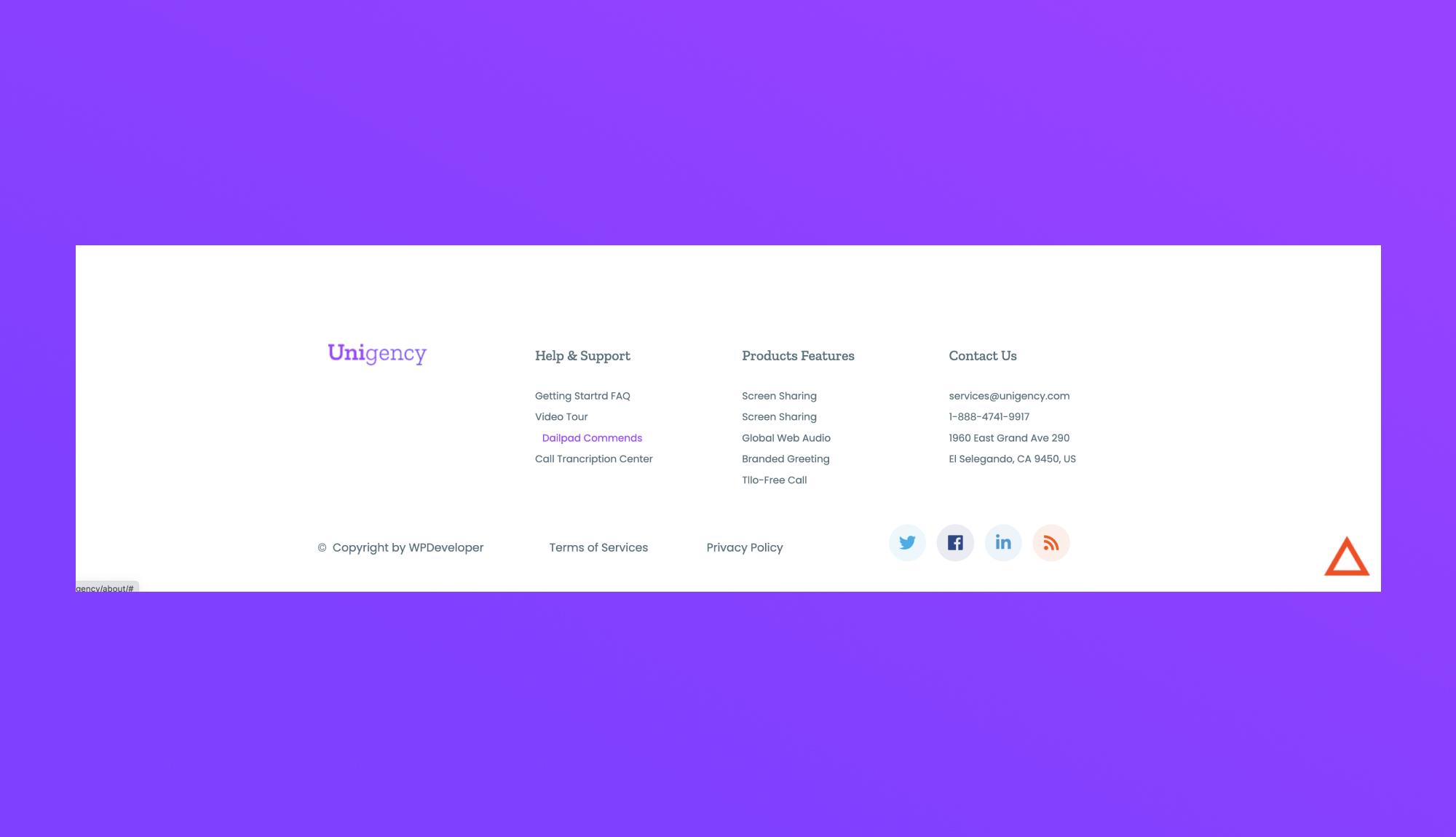Open services@unigency.com email link
This screenshot has width=1456, height=837.
[x=1009, y=396]
